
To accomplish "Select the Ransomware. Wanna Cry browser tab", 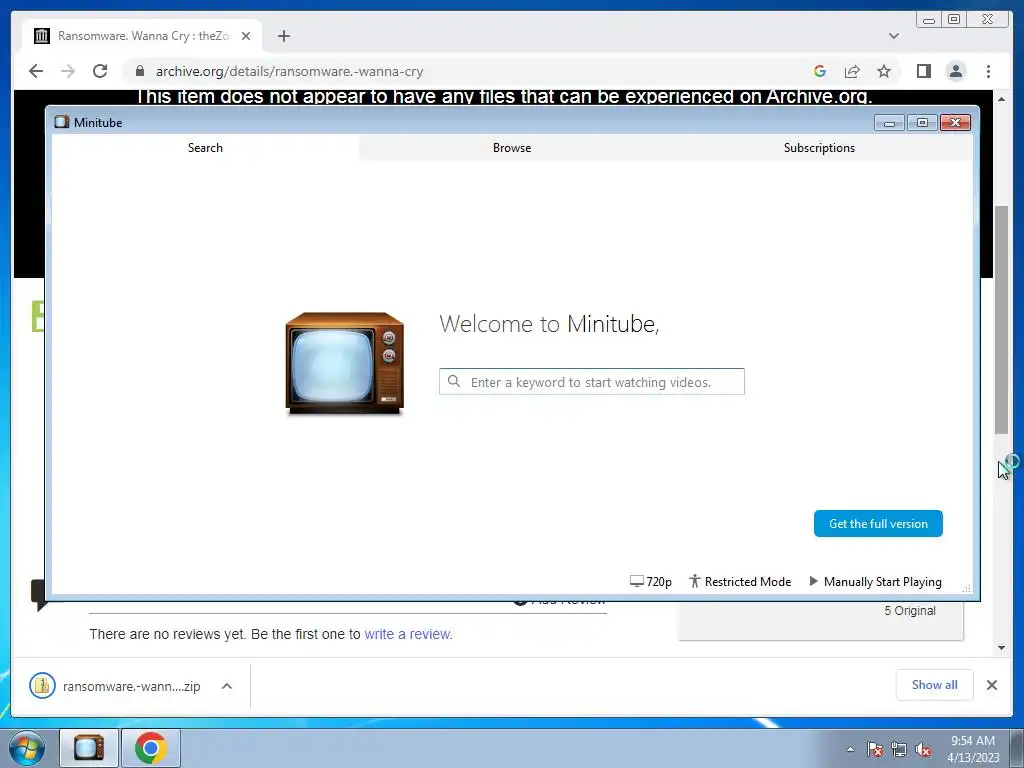I will [142, 36].
